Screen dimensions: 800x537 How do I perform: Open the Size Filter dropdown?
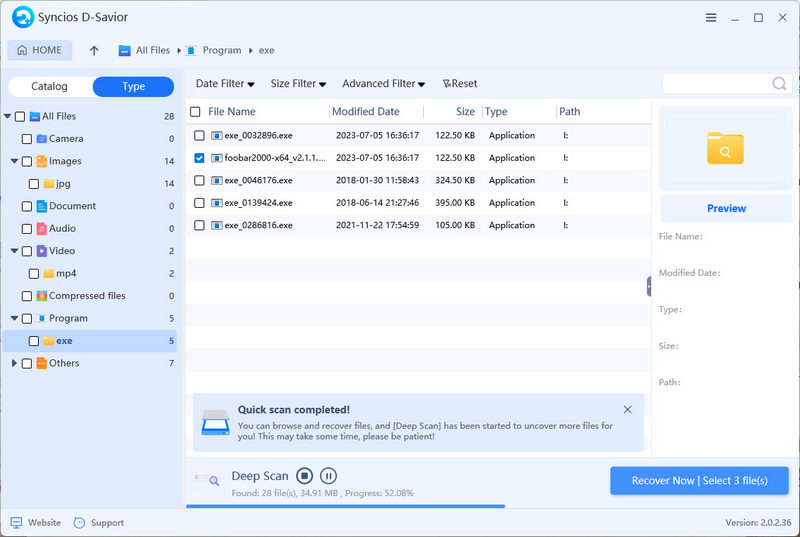pos(298,84)
